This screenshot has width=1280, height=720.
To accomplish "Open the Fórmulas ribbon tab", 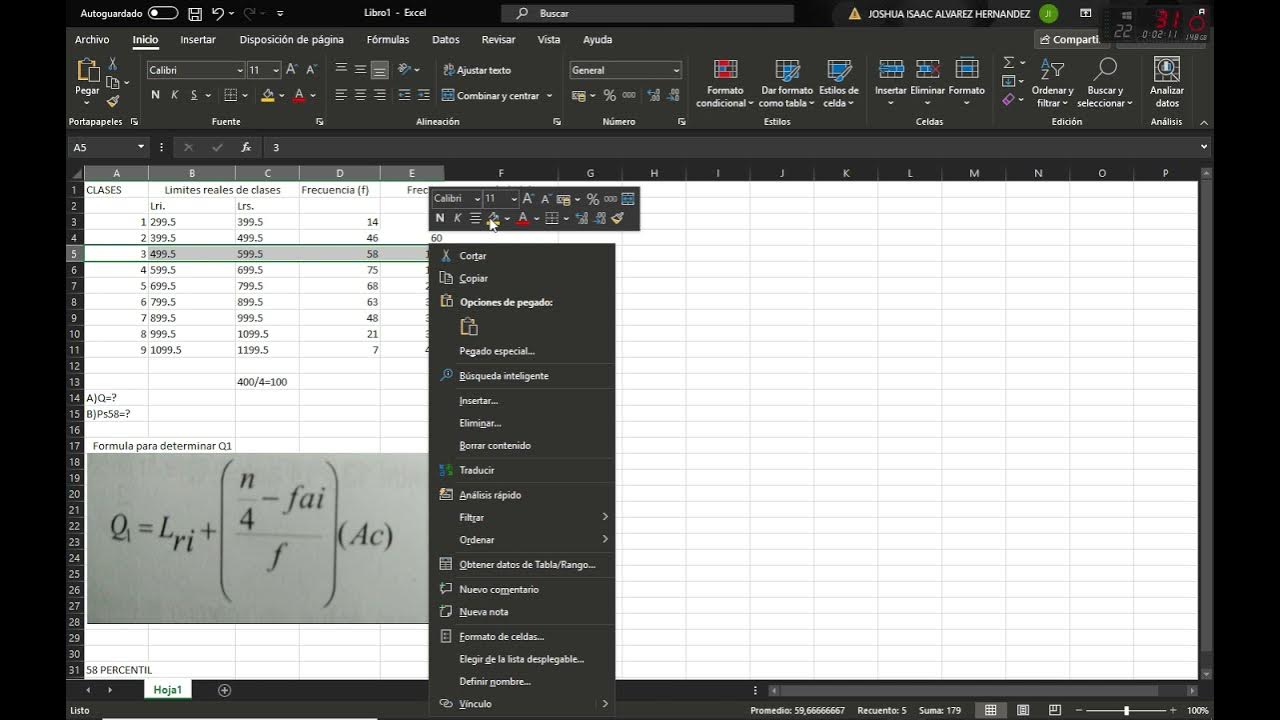I will coord(388,40).
